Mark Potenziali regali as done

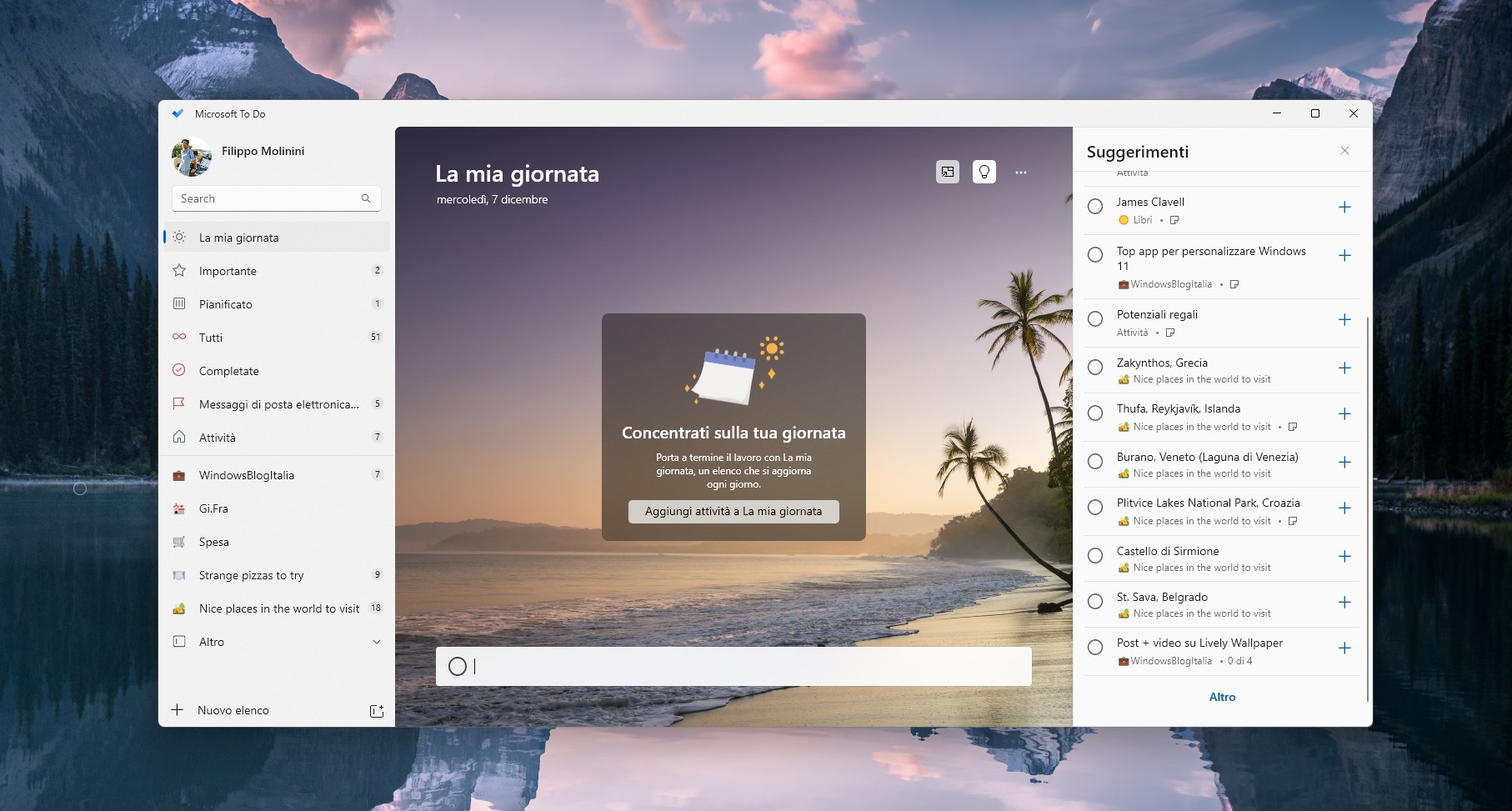tap(1095, 319)
